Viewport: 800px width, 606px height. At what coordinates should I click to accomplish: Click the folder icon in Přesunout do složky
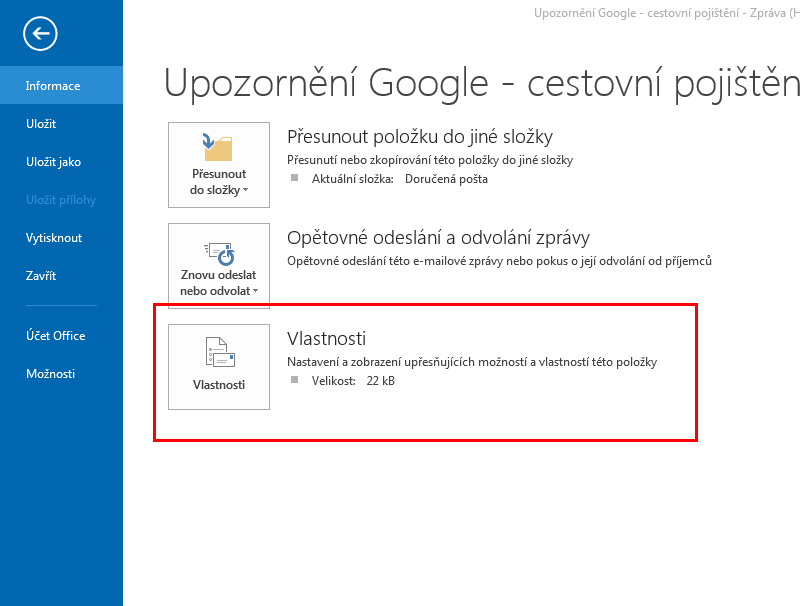point(218,146)
